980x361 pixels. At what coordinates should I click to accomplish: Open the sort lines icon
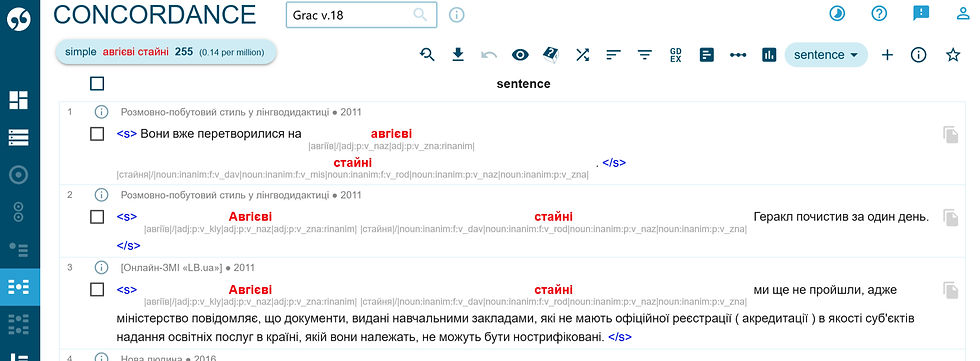[x=613, y=55]
